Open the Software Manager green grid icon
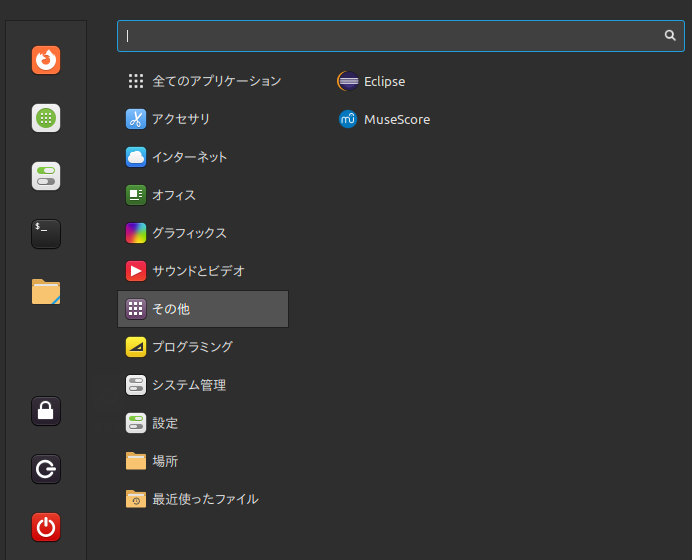Screen dimensions: 692x560 [x=46, y=118]
